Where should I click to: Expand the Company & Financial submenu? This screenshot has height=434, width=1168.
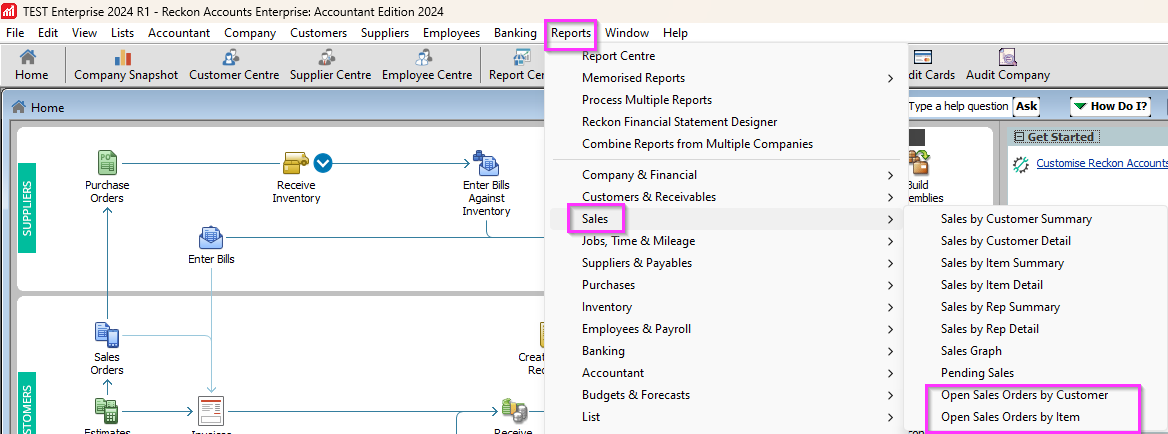tap(890, 175)
